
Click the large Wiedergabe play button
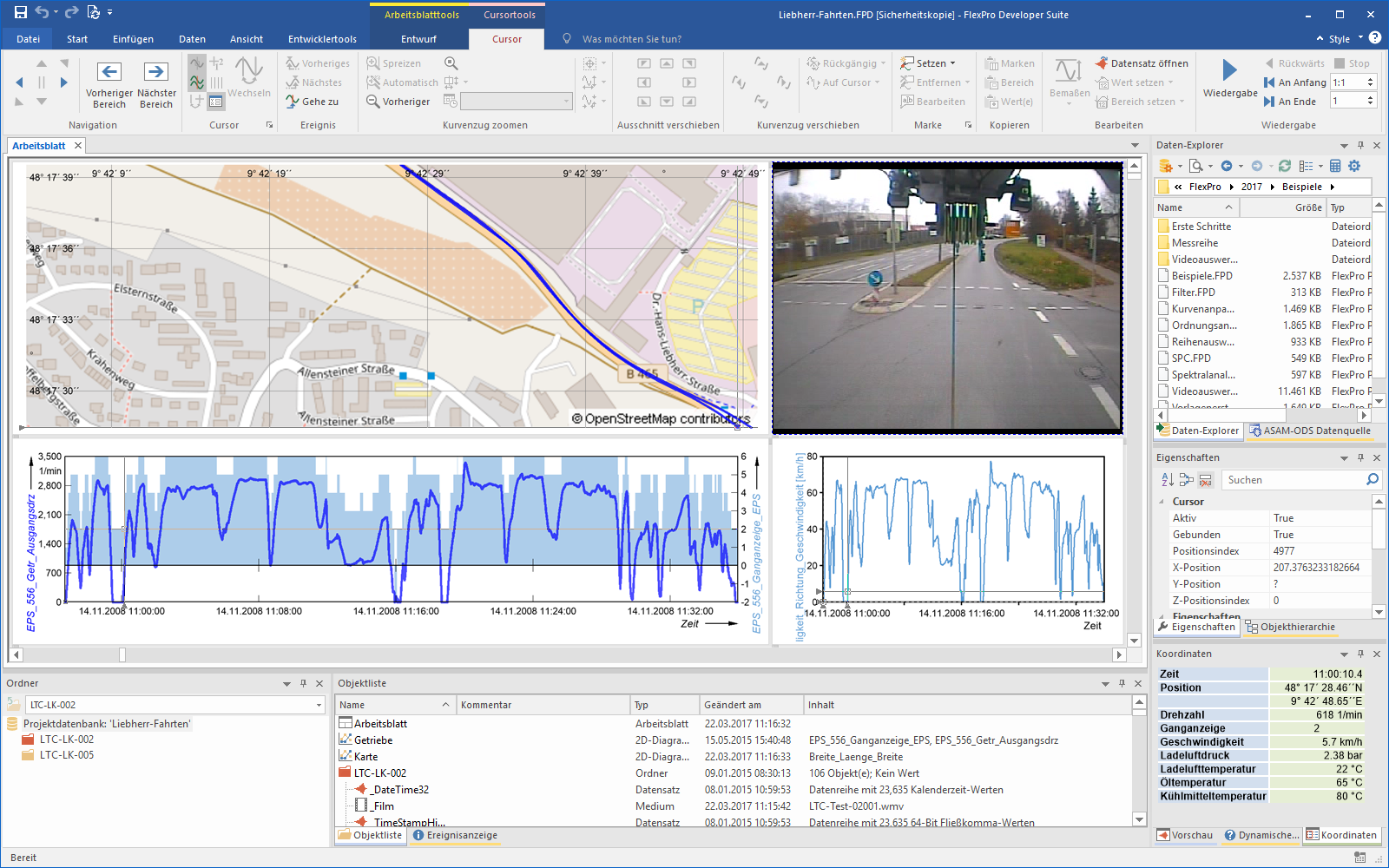(1230, 80)
